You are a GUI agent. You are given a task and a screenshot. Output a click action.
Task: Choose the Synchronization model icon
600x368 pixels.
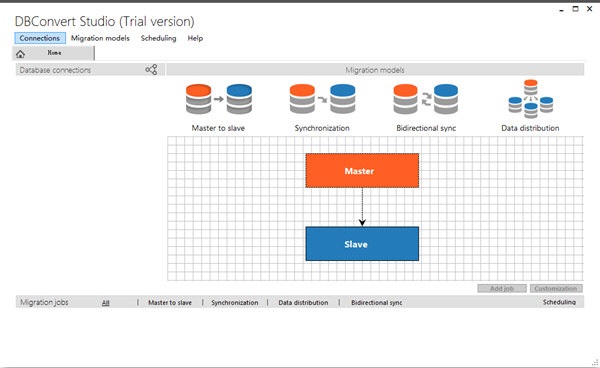[322, 99]
